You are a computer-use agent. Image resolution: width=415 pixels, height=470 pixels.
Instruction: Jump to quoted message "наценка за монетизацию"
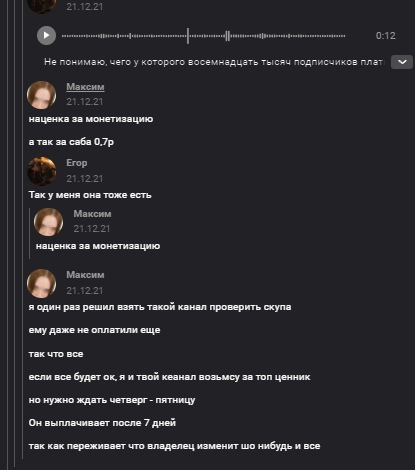[x=98, y=246]
